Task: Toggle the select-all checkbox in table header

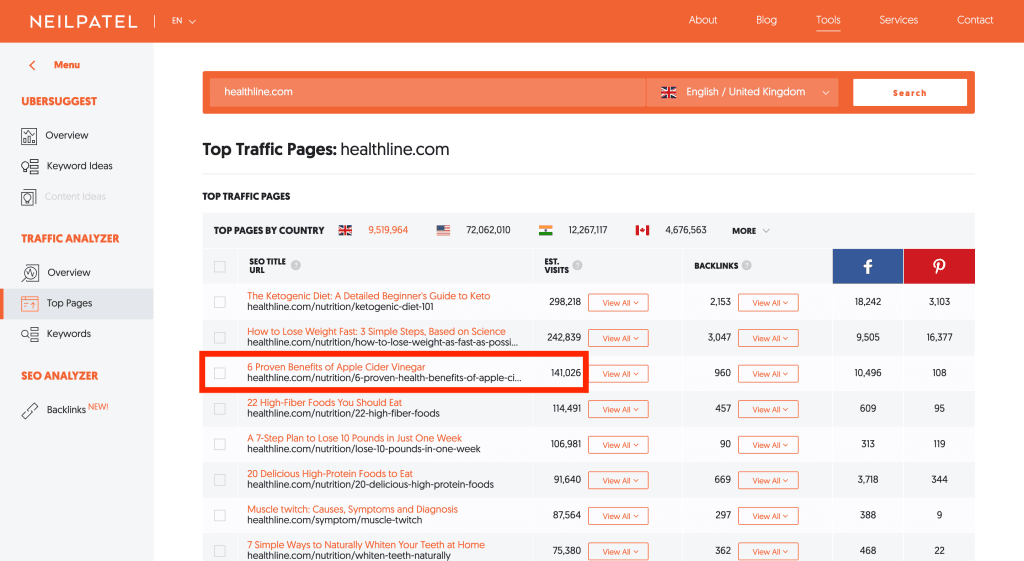Action: 220,266
